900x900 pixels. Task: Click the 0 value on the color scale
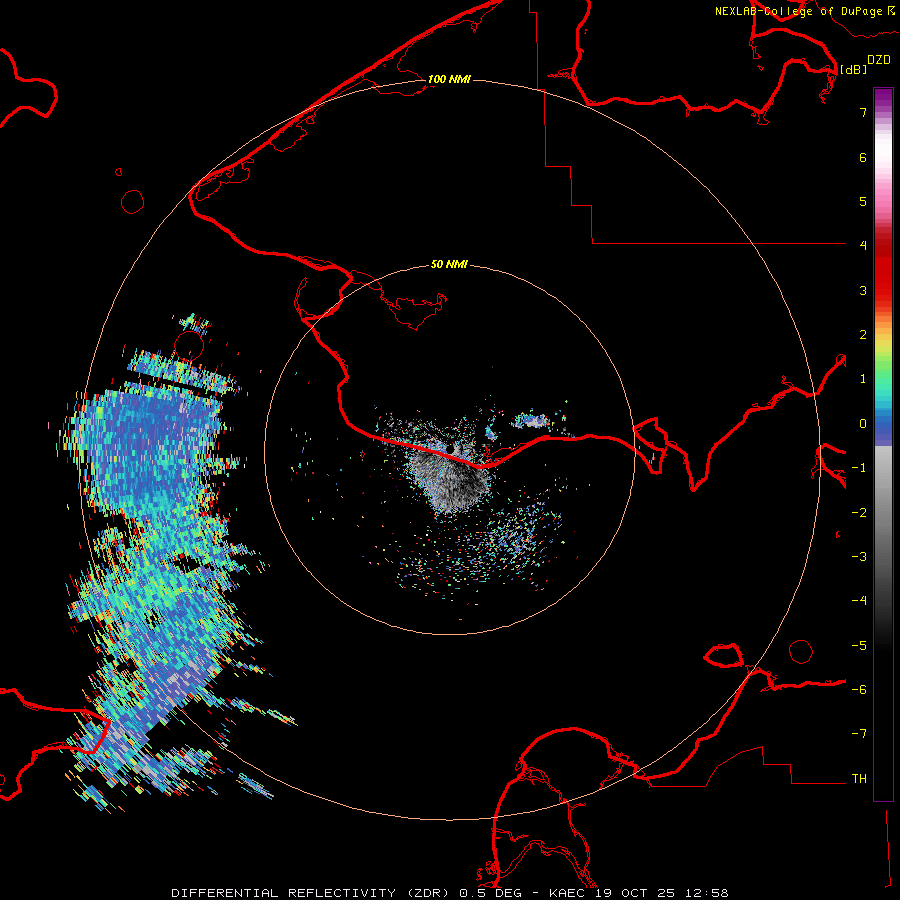[863, 424]
